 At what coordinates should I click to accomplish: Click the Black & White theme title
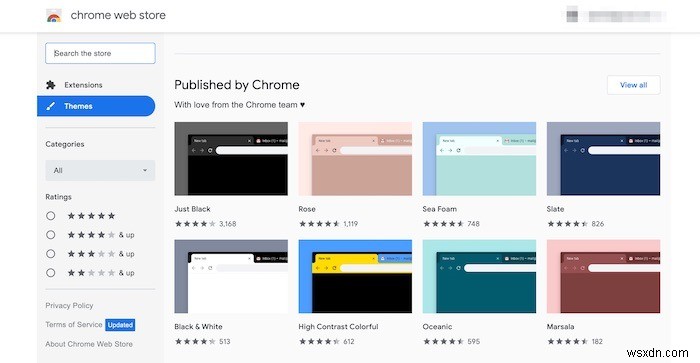tap(198, 327)
